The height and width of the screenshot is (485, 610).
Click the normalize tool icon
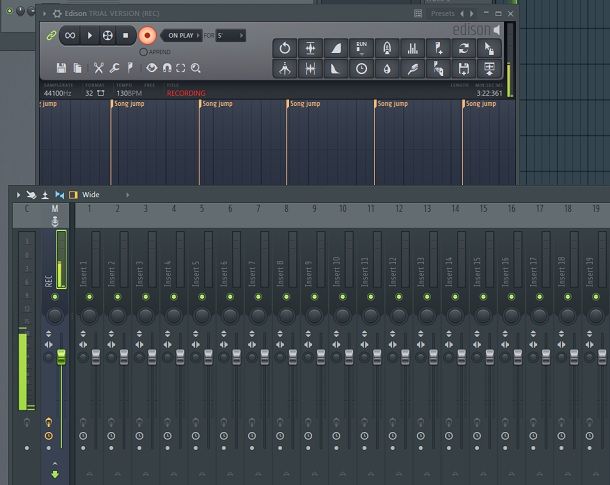click(x=310, y=48)
